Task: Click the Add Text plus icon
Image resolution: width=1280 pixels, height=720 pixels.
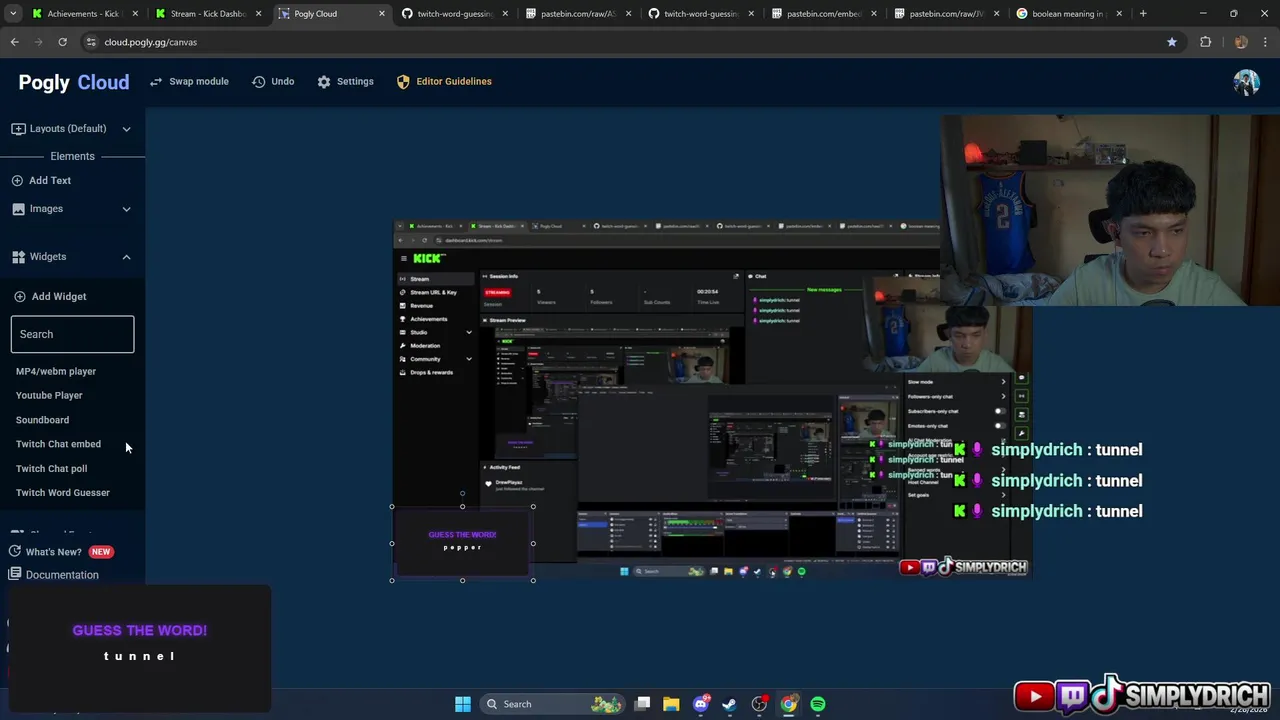Action: (17, 181)
